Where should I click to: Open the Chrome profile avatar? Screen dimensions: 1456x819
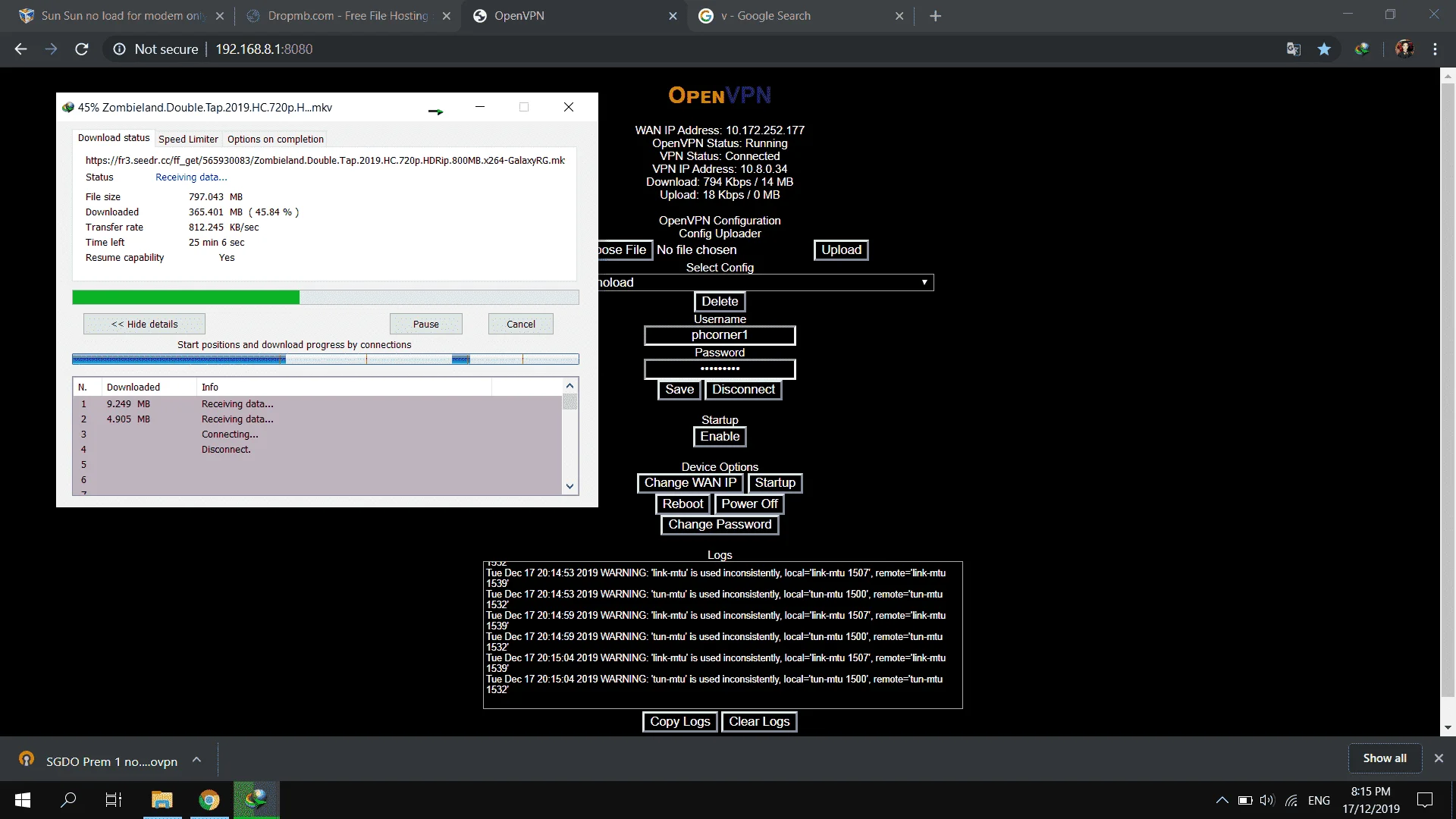click(x=1404, y=49)
